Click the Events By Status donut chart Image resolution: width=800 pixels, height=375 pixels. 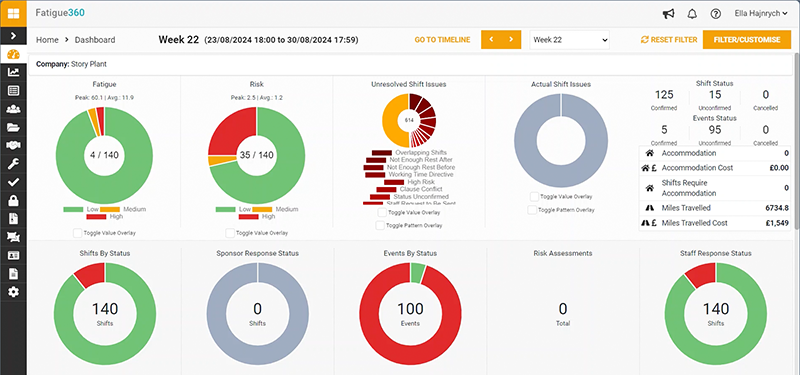(x=410, y=314)
